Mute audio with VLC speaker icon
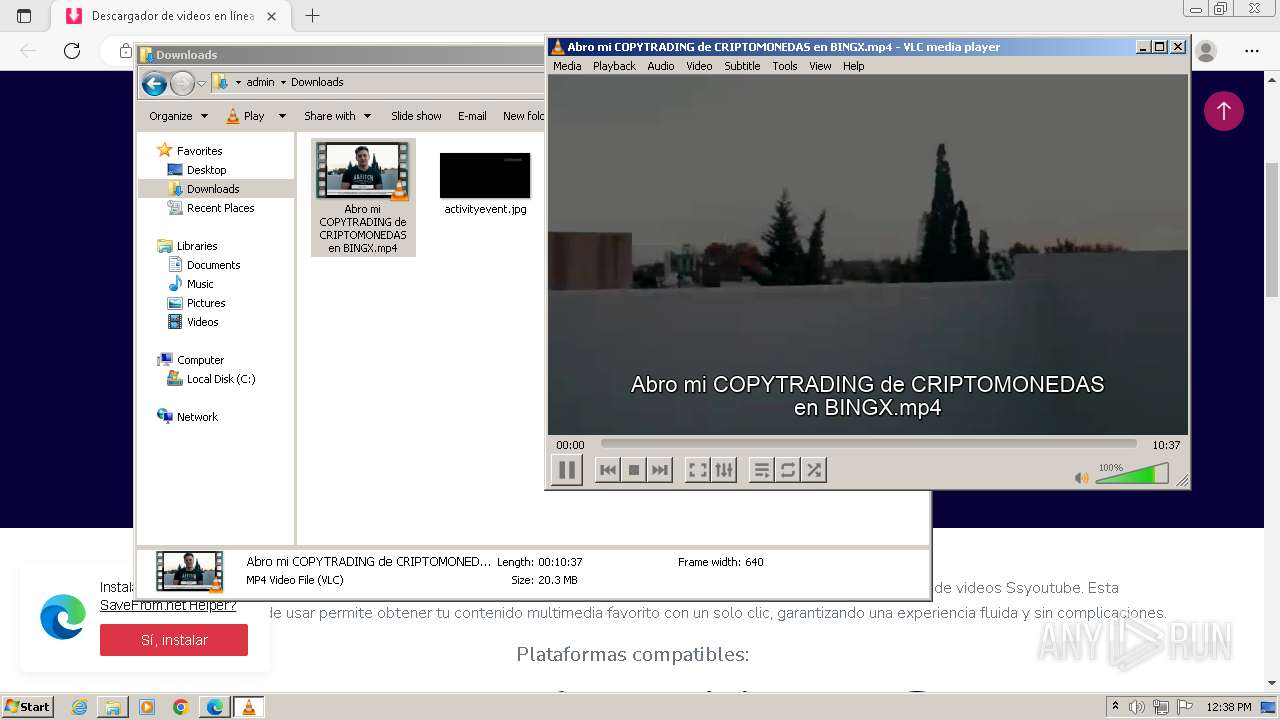1280x720 pixels. pos(1081,478)
